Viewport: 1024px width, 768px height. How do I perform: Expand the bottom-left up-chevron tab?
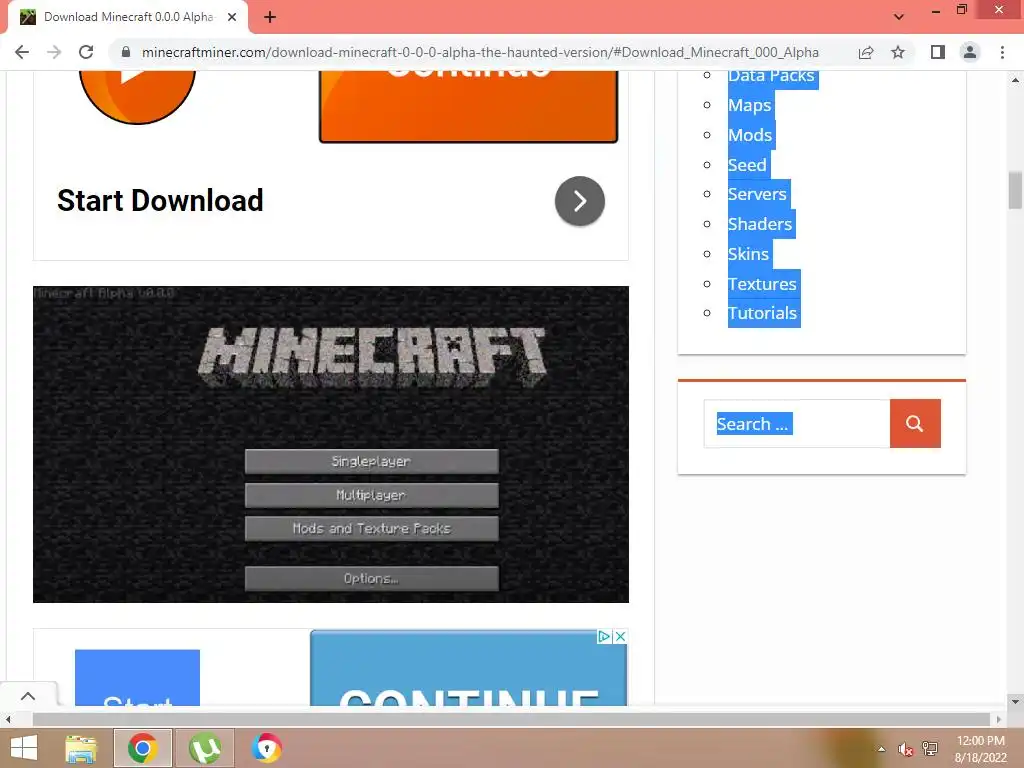28,696
